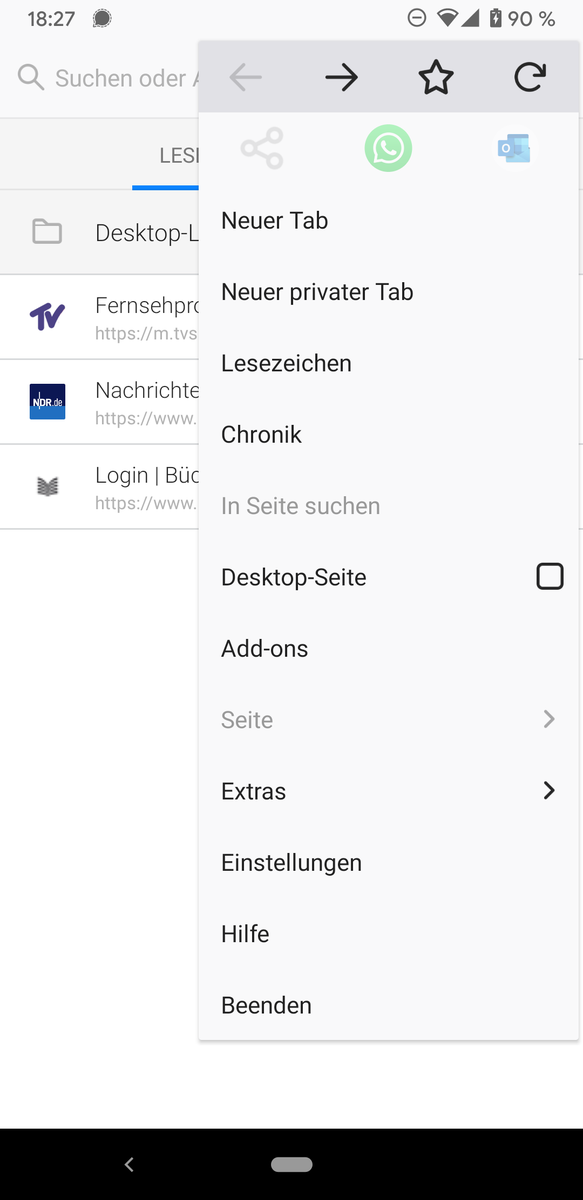Enable the Desktop-Seite checkbox
Image resolution: width=583 pixels, height=1200 pixels.
point(550,576)
